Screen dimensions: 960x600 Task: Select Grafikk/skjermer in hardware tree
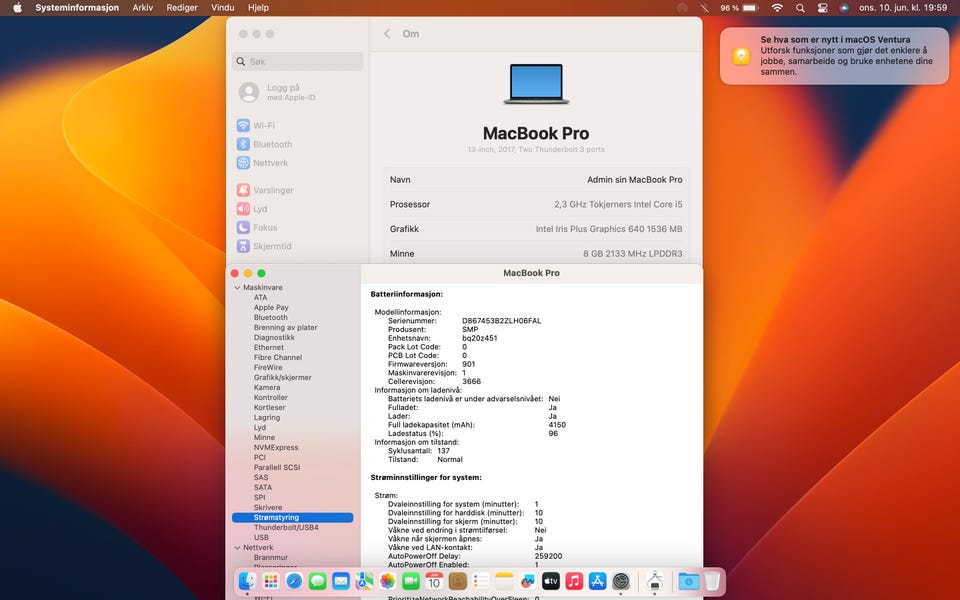point(283,378)
